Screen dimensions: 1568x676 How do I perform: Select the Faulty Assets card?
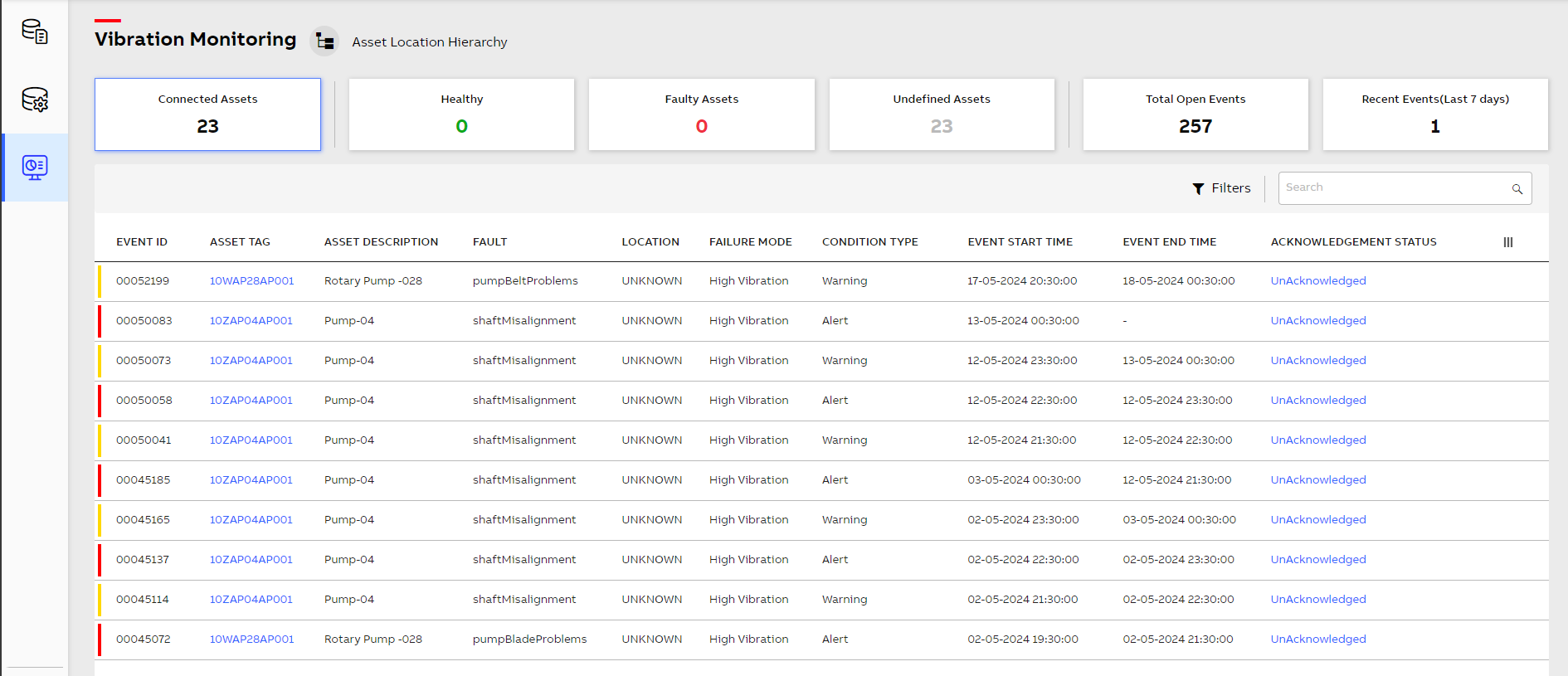click(x=701, y=114)
